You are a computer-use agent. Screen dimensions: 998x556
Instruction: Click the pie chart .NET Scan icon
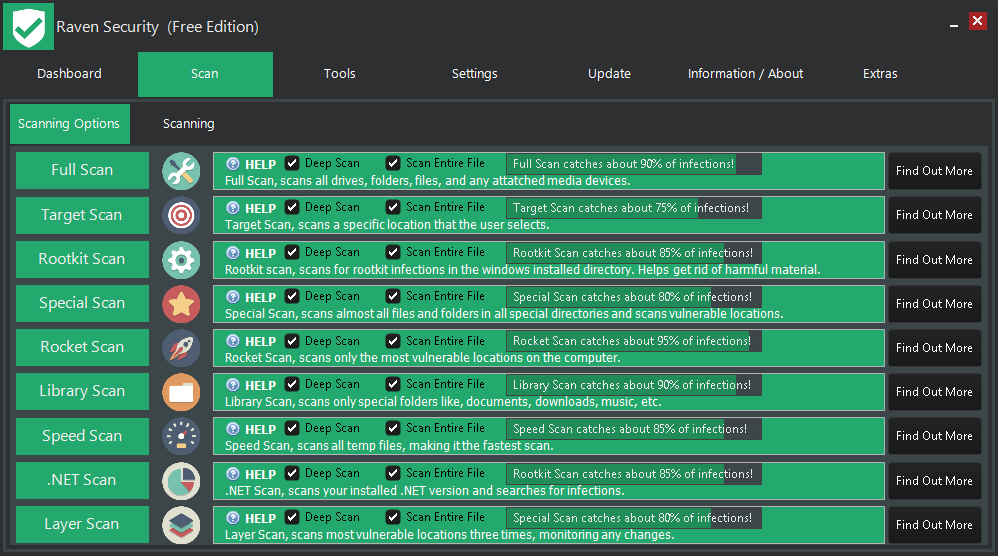[x=181, y=480]
